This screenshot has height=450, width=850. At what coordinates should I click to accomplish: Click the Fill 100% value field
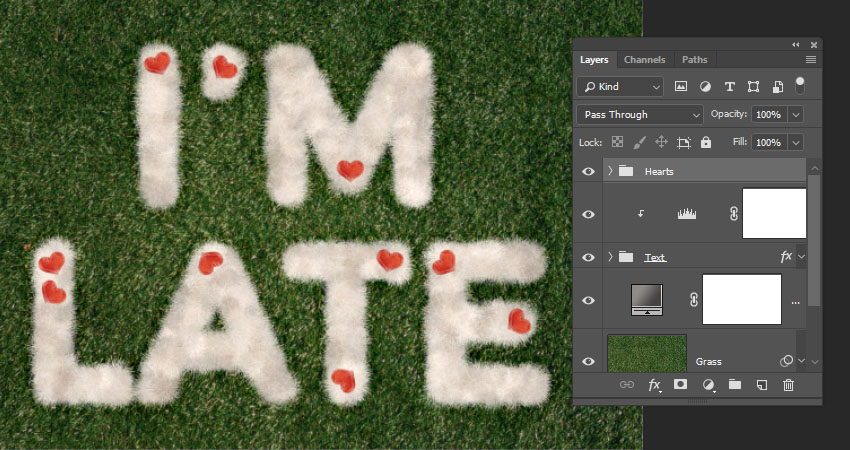(769, 143)
